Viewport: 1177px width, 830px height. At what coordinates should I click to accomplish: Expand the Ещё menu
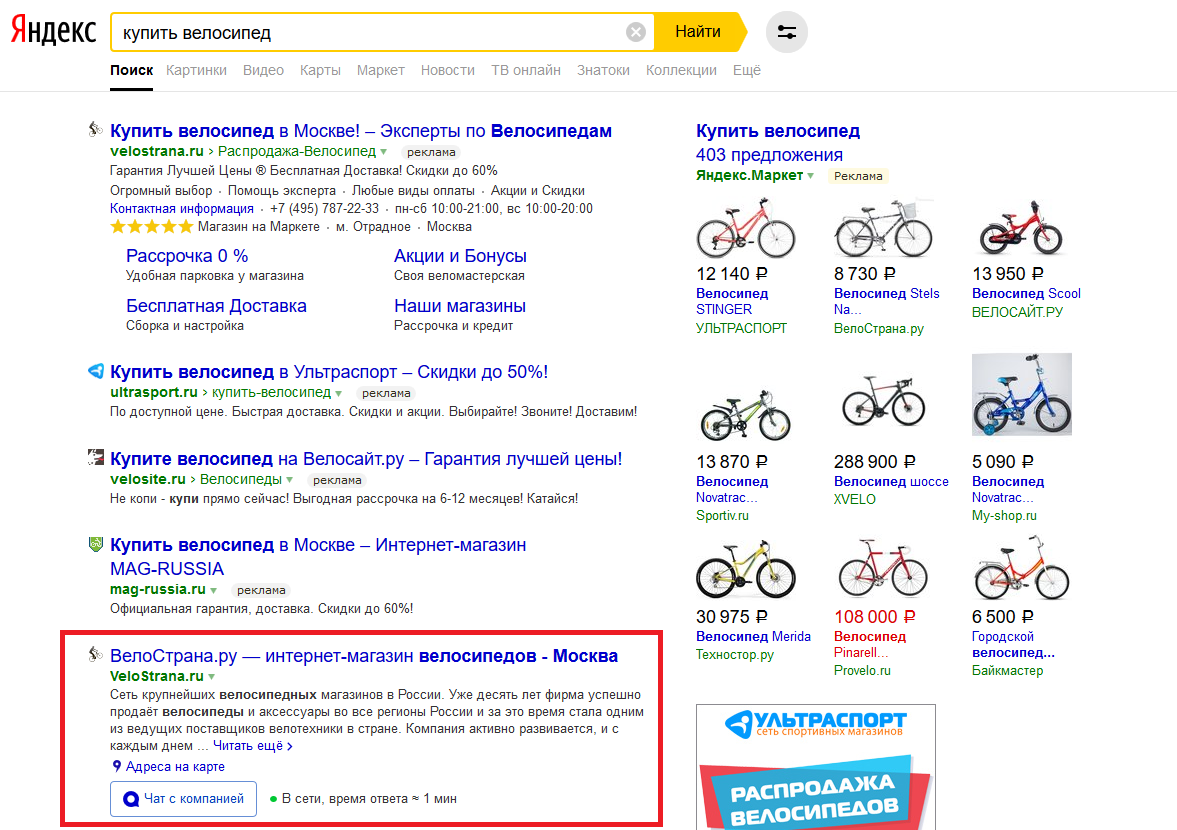(746, 70)
